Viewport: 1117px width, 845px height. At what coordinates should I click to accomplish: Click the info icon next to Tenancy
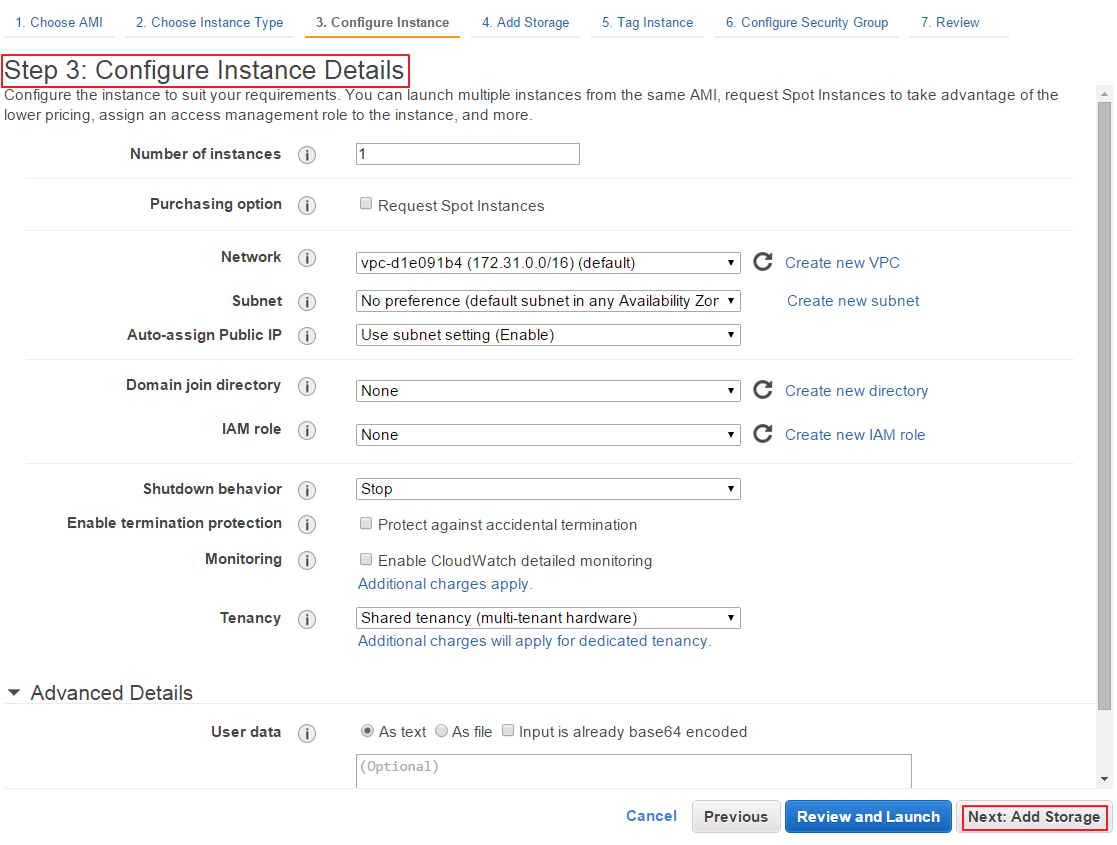pos(307,619)
